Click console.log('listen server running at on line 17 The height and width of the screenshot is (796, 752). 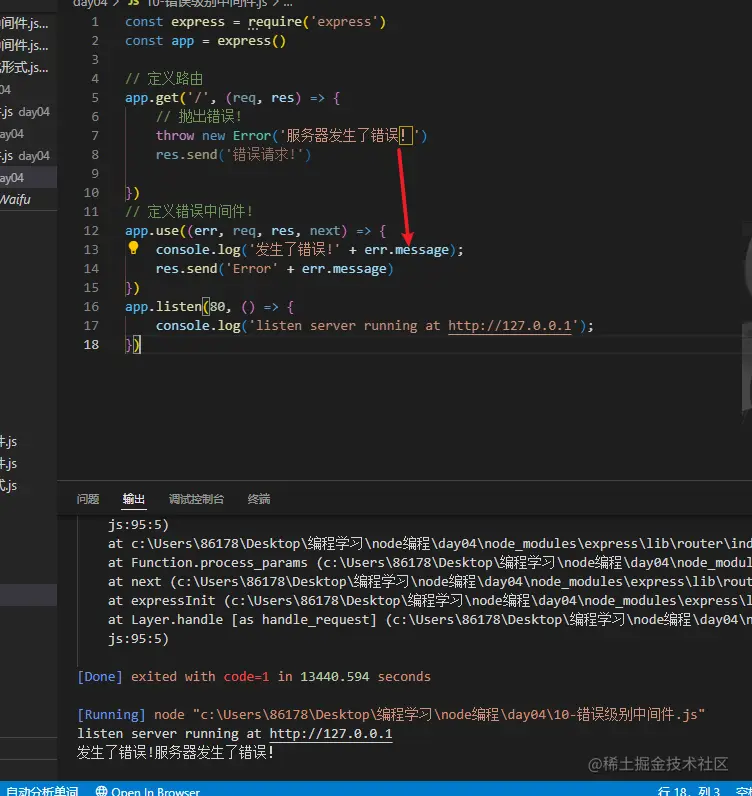(298, 325)
